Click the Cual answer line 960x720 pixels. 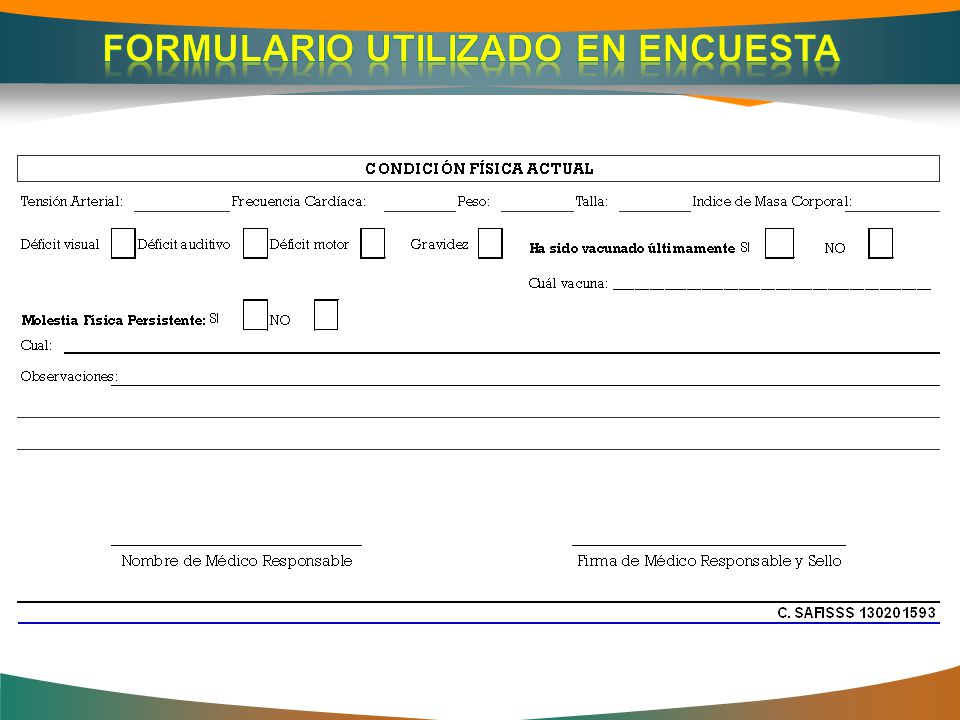502,349
